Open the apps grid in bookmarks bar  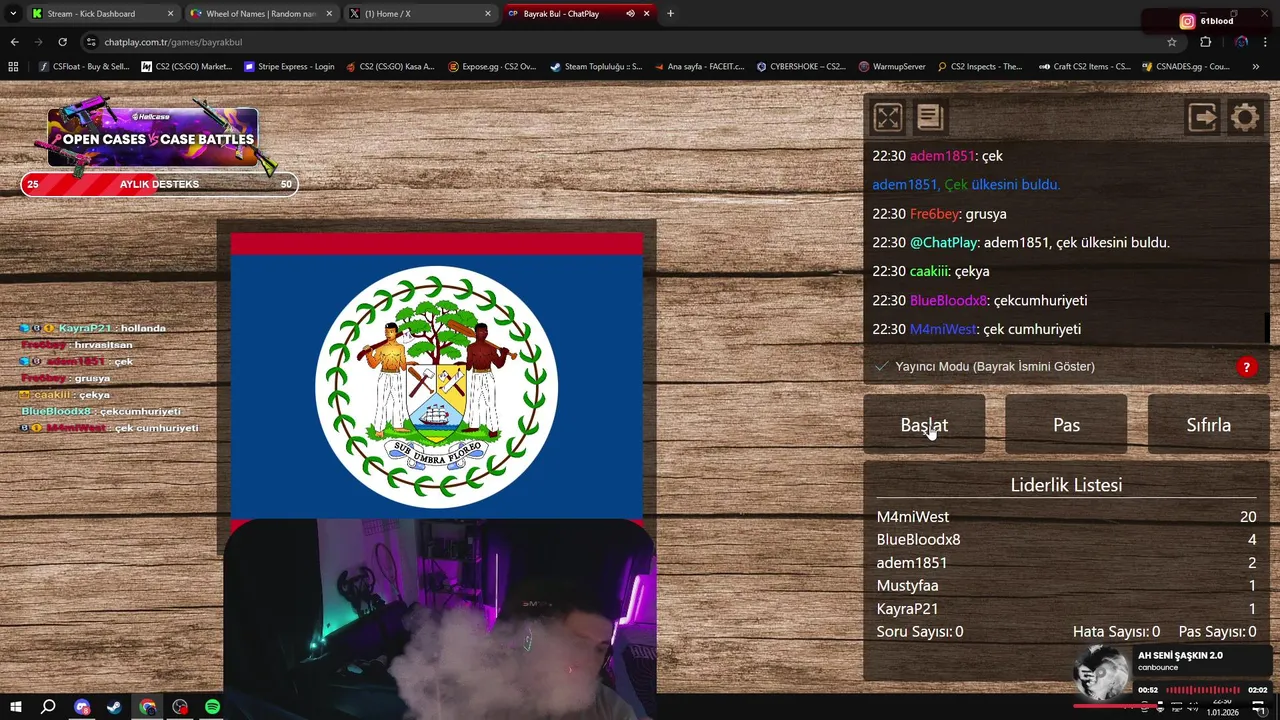click(13, 67)
